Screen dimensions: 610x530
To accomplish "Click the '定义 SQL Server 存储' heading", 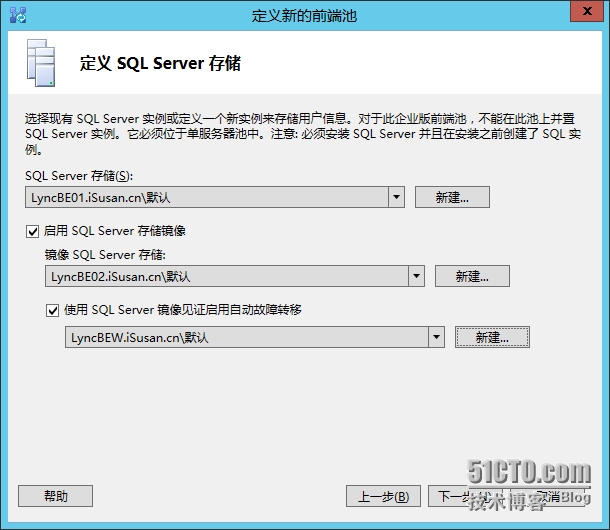I will pos(160,63).
